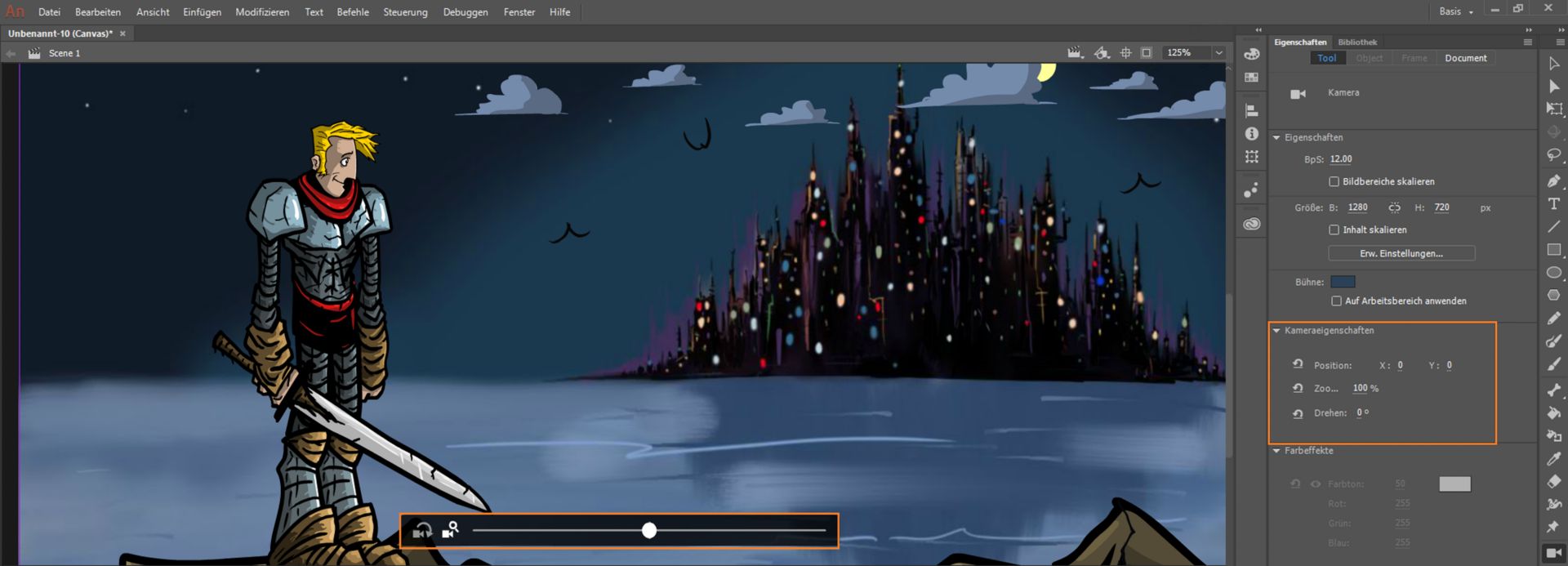1568x566 pixels.
Task: Collapse the Farbeffekte section
Action: [x=1276, y=451]
